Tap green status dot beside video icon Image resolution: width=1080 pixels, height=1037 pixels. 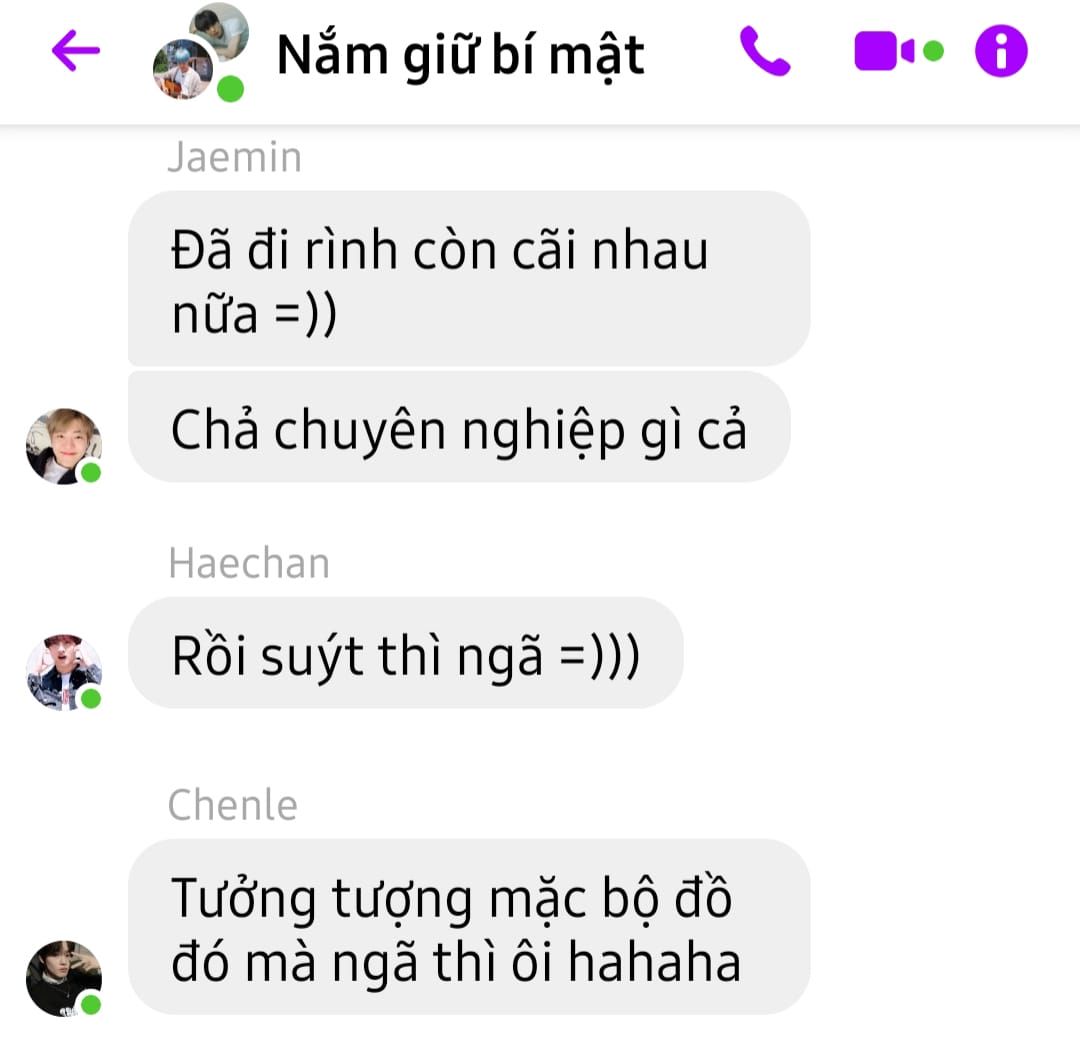click(x=933, y=51)
